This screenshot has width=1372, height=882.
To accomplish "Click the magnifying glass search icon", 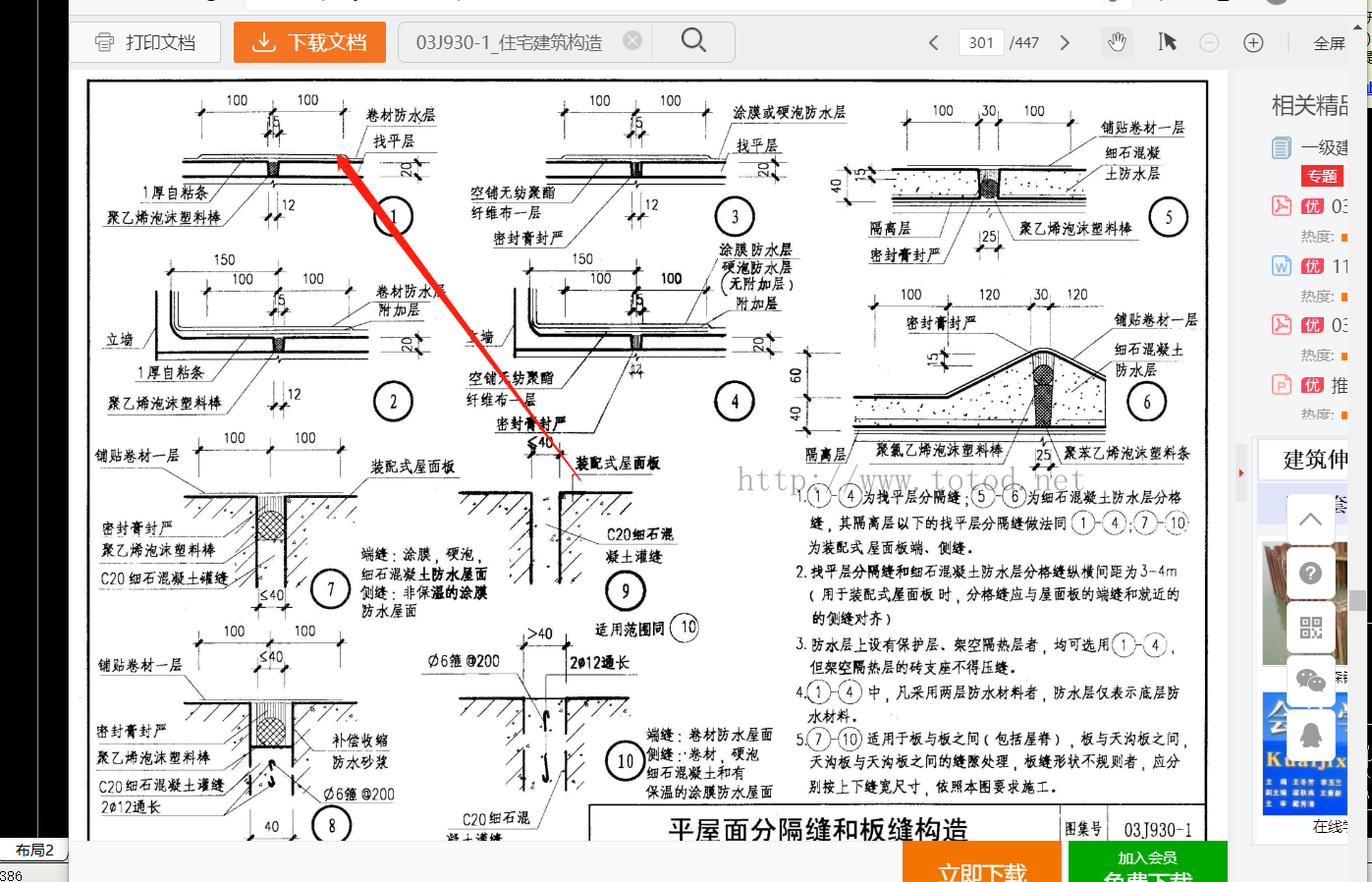I will pyautogui.click(x=693, y=40).
